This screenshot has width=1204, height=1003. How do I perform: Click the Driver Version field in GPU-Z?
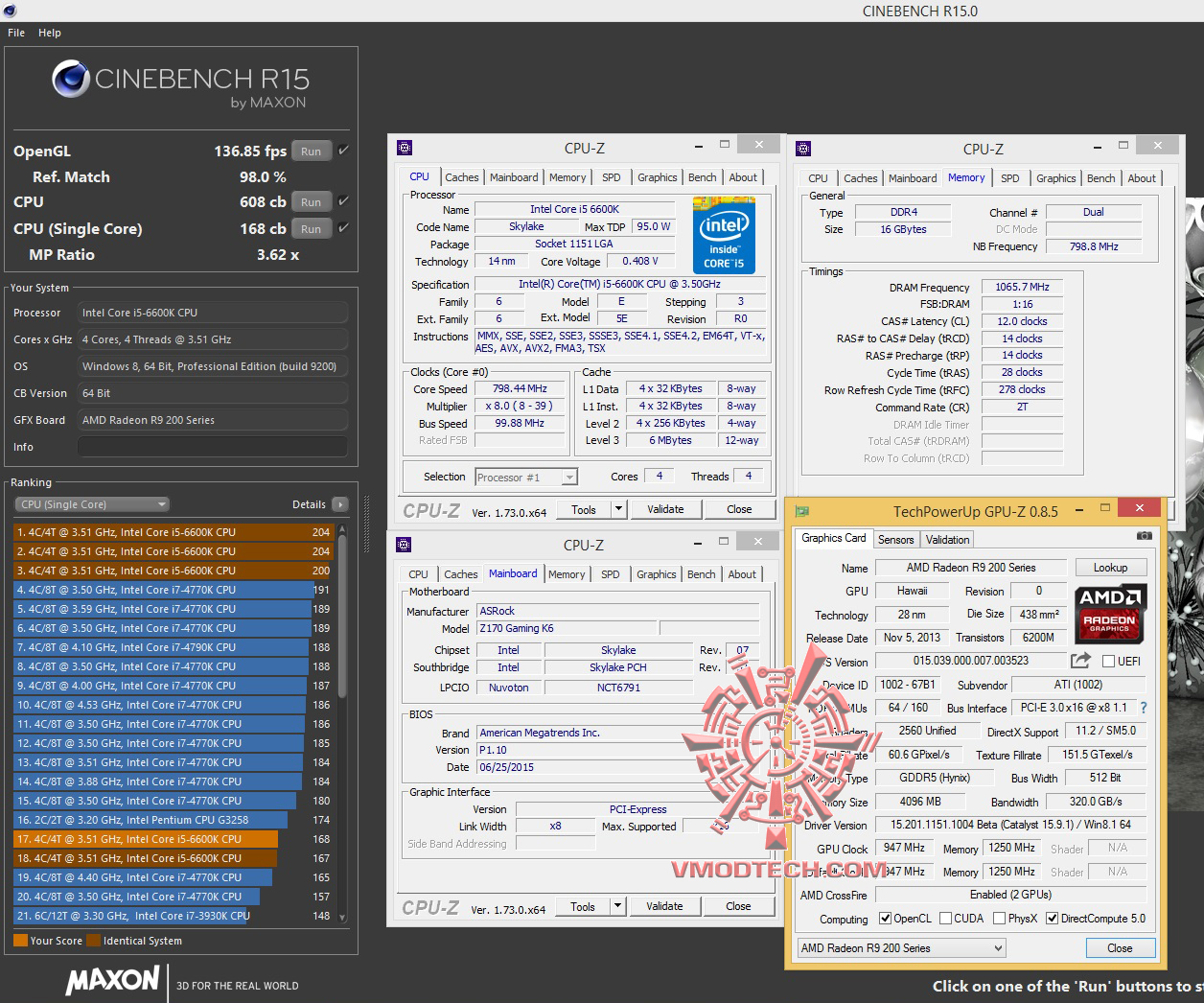click(1010, 825)
